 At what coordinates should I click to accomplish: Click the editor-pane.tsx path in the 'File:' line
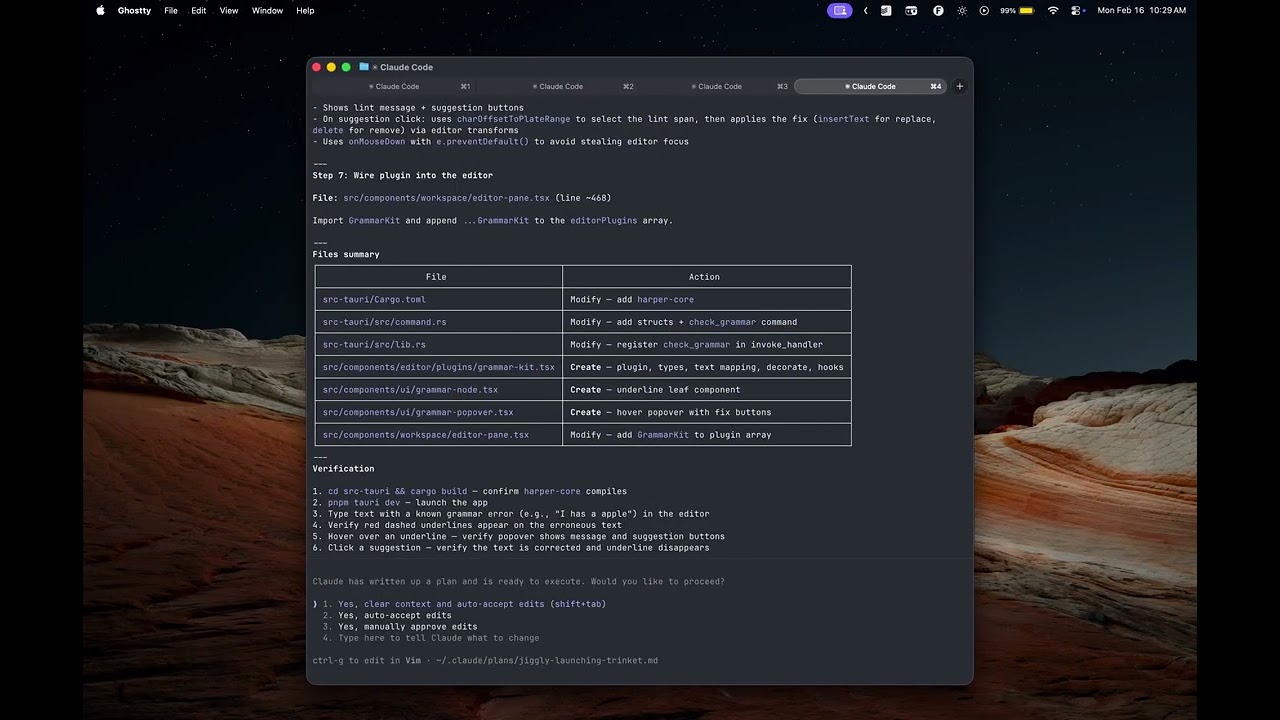[446, 198]
